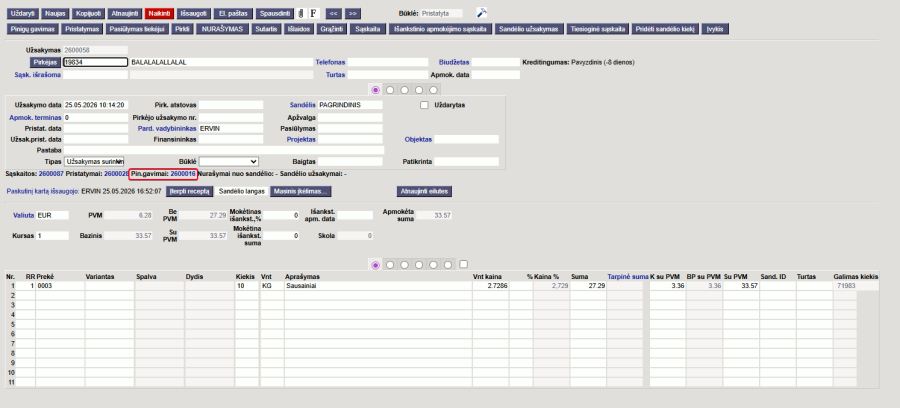Focus the Pirkėjas code field 19834
The width and height of the screenshot is (900, 408).
coord(95,62)
